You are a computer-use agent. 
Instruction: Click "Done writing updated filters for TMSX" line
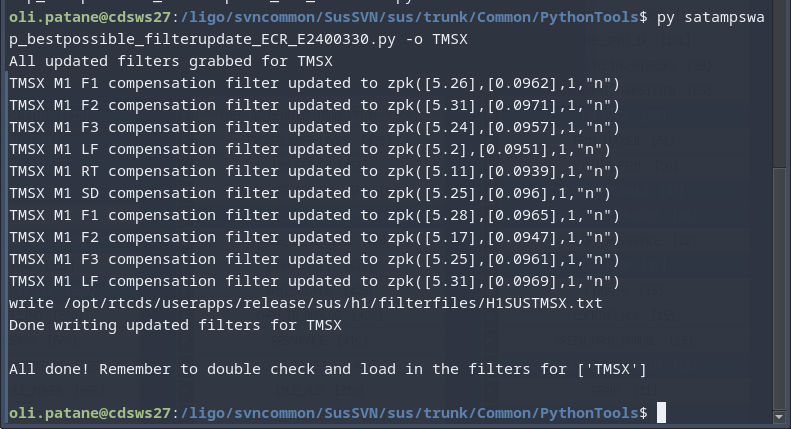point(175,325)
